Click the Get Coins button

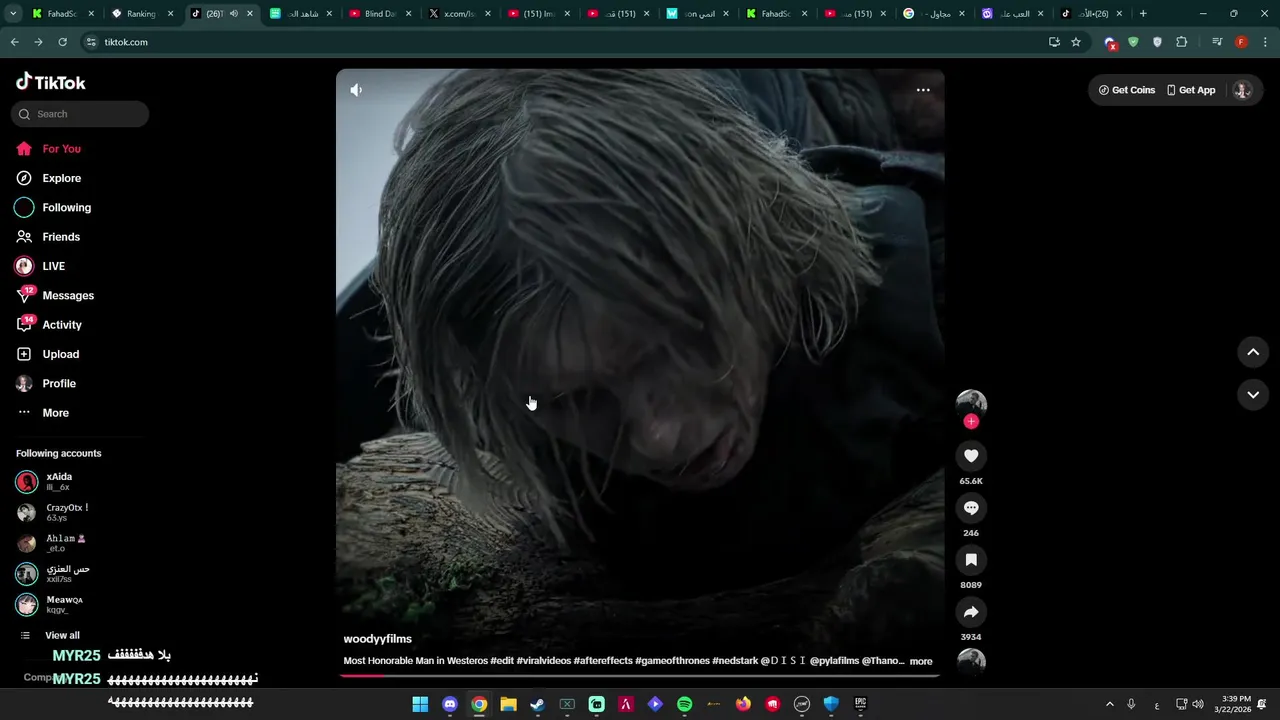click(1127, 90)
